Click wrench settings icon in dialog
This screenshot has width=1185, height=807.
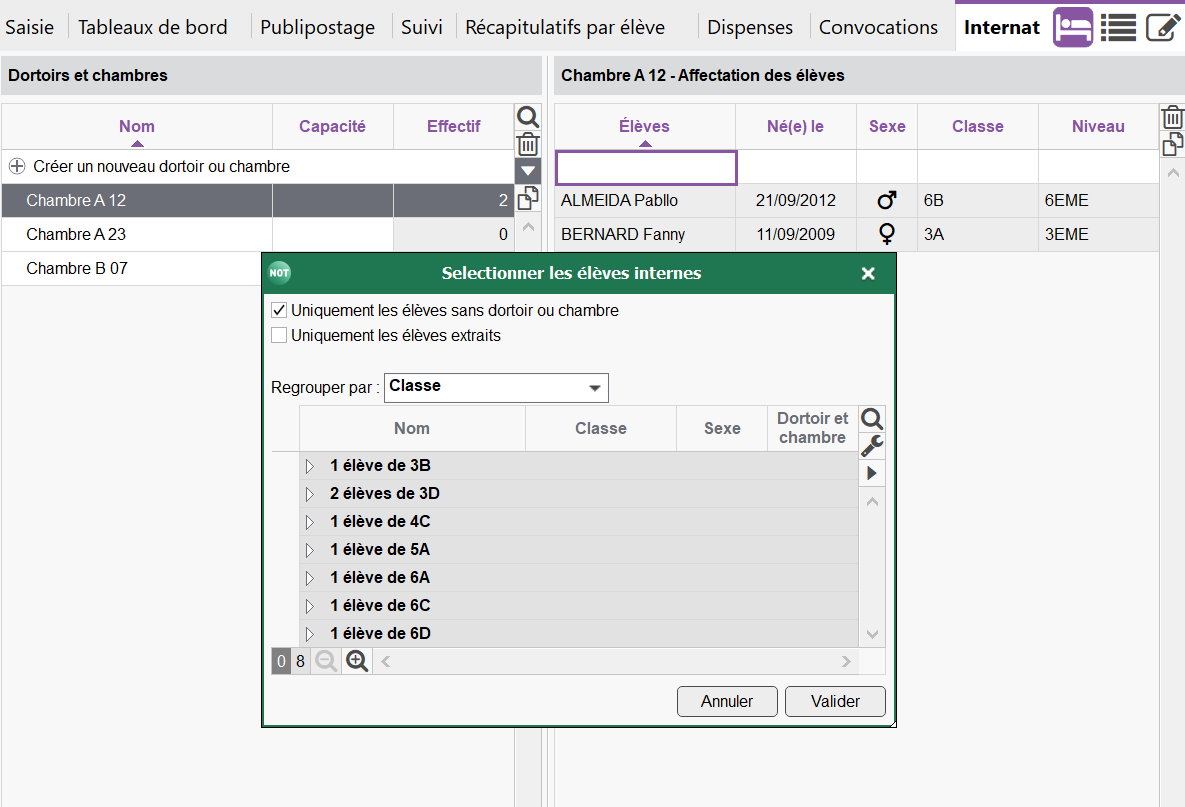(x=871, y=446)
